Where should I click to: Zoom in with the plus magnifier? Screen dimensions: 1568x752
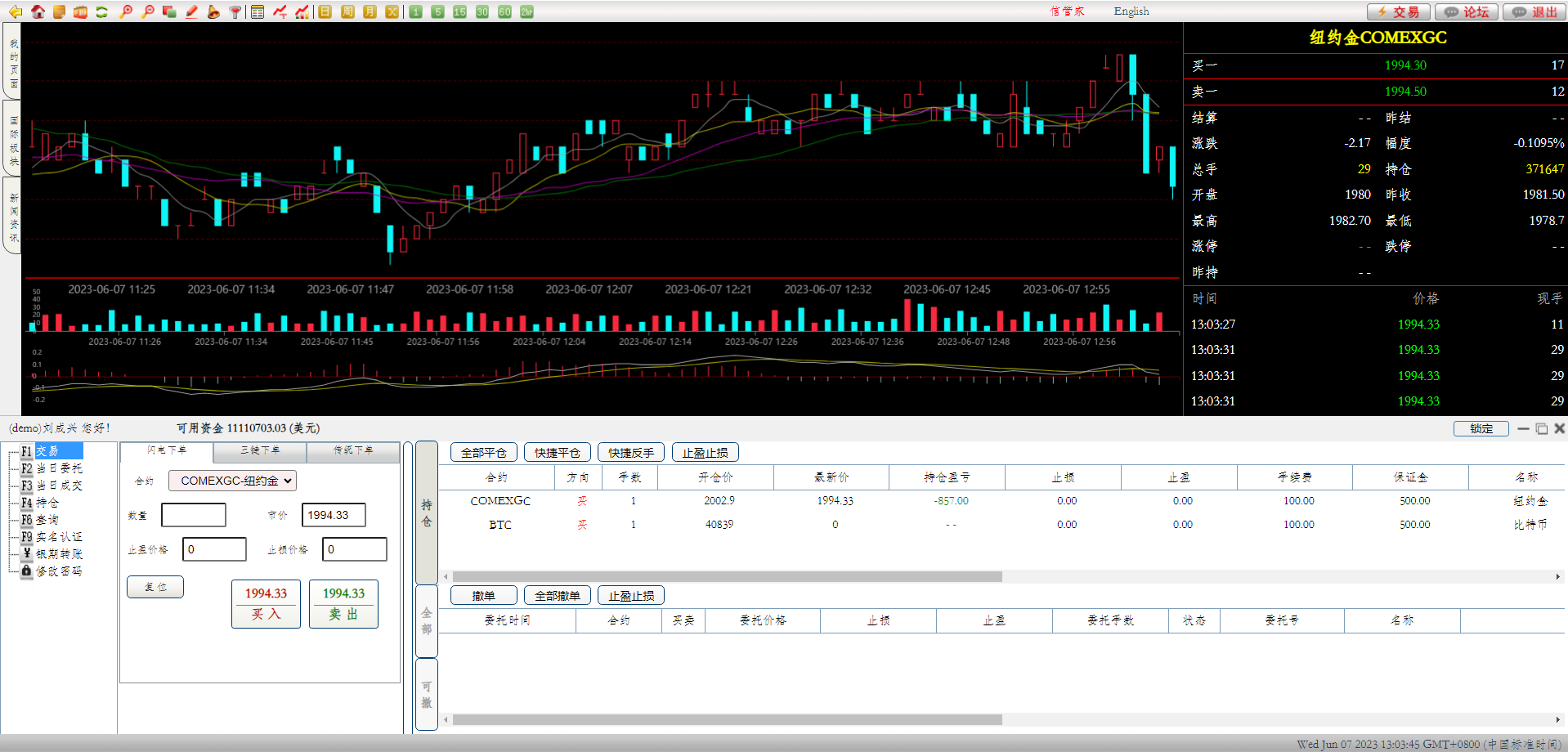point(125,11)
